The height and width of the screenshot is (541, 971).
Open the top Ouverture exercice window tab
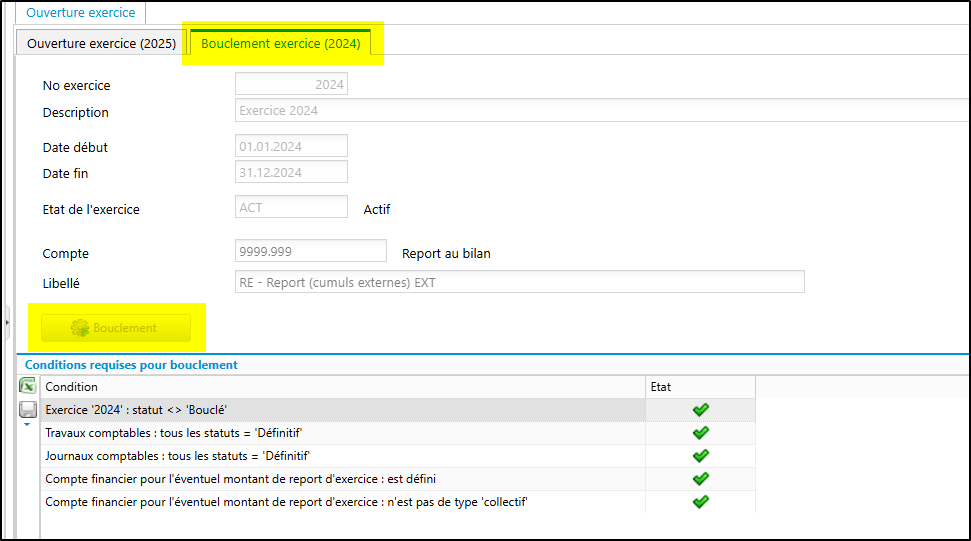click(81, 12)
